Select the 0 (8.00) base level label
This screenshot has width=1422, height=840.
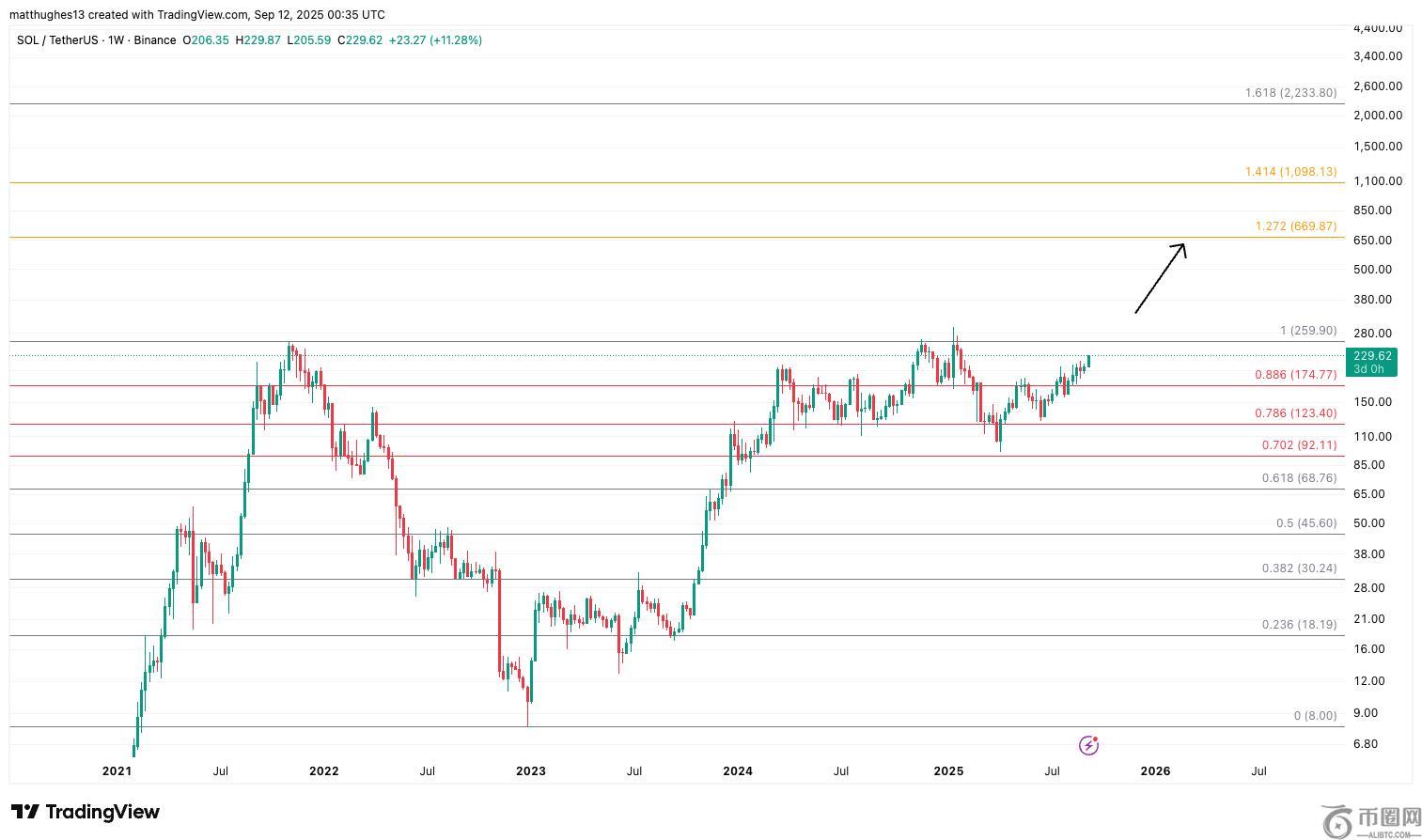(1314, 716)
